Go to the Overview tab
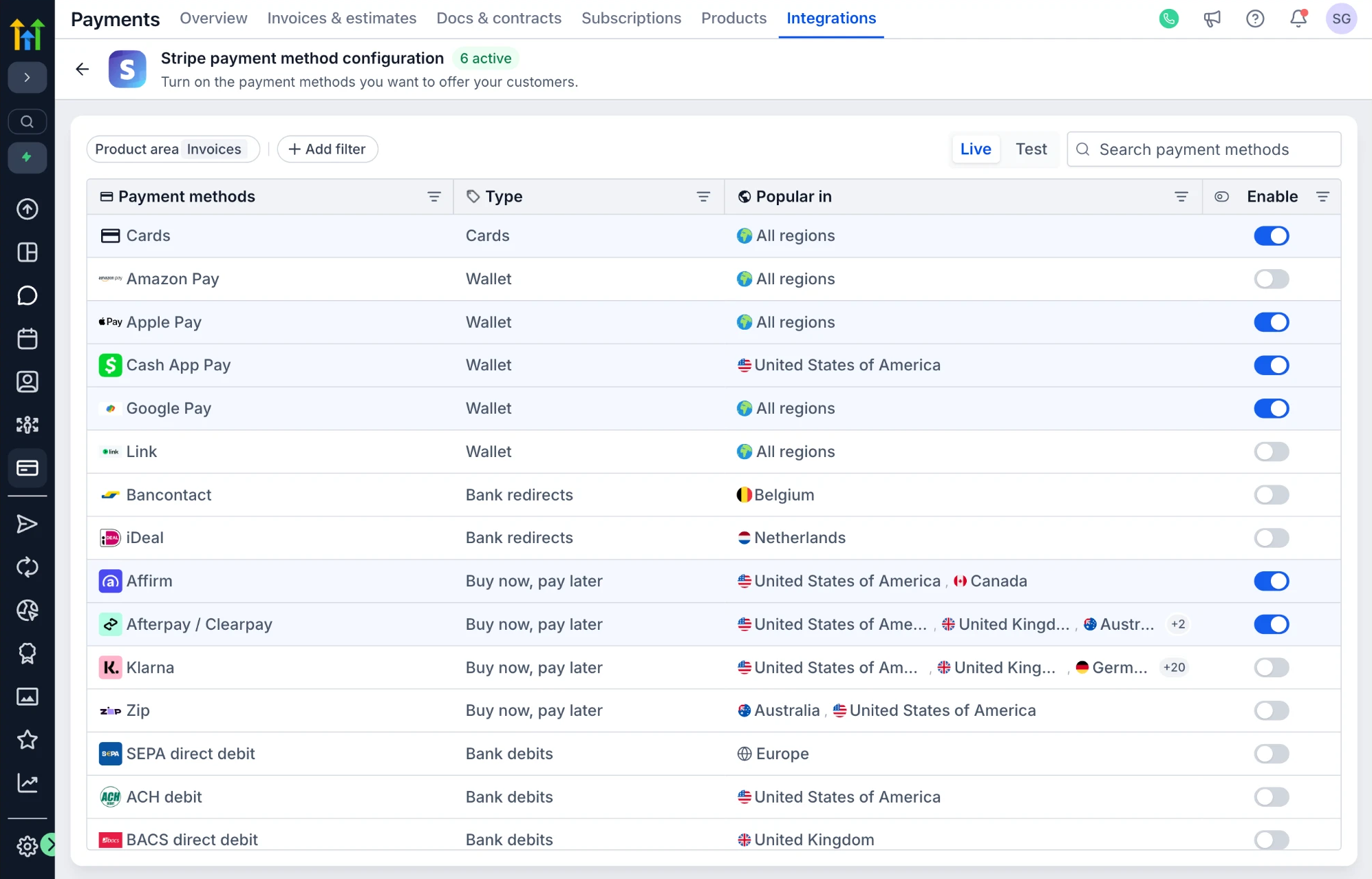Image resolution: width=1372 pixels, height=879 pixels. pos(213,19)
